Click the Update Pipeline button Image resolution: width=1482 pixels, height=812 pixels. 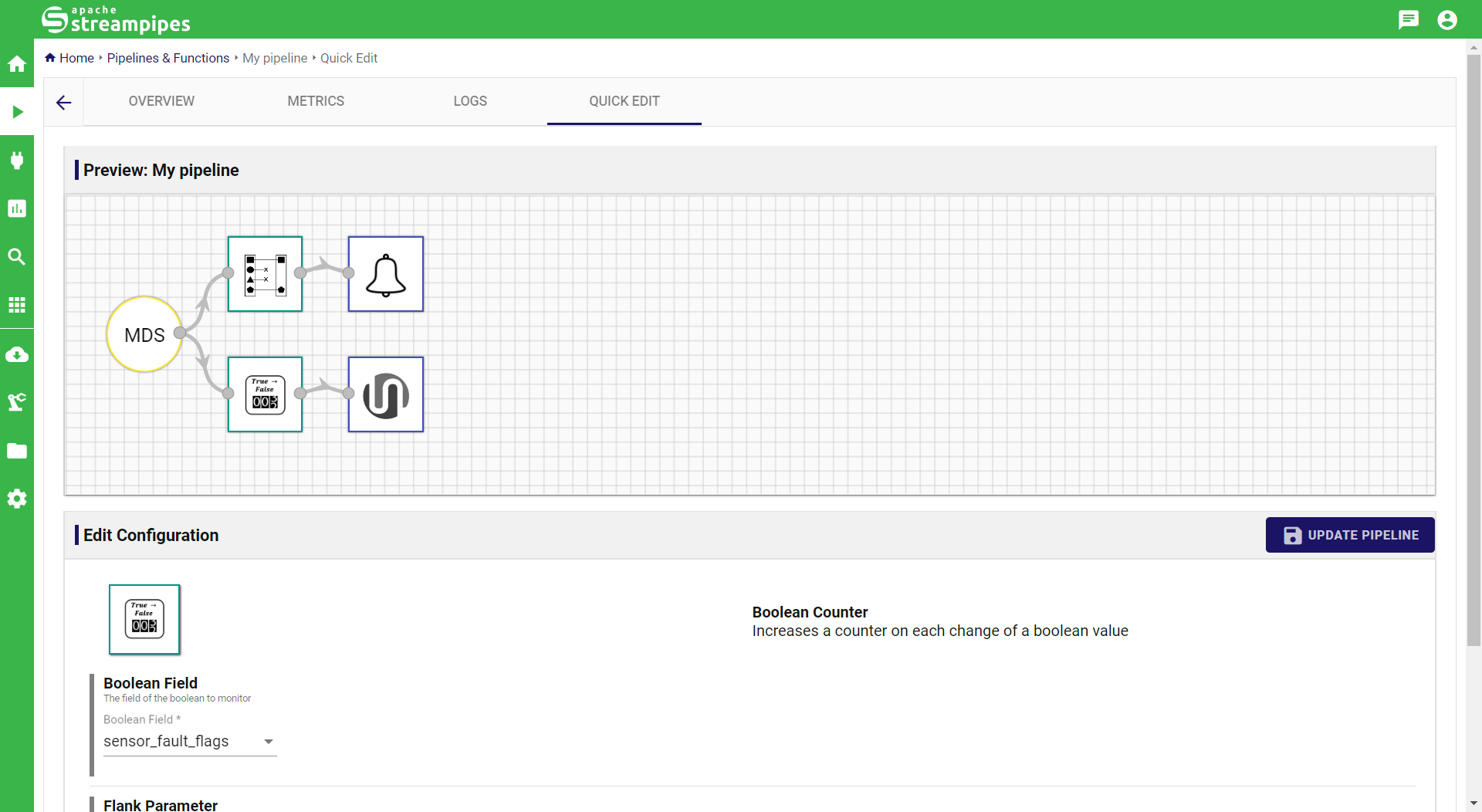tap(1350, 535)
